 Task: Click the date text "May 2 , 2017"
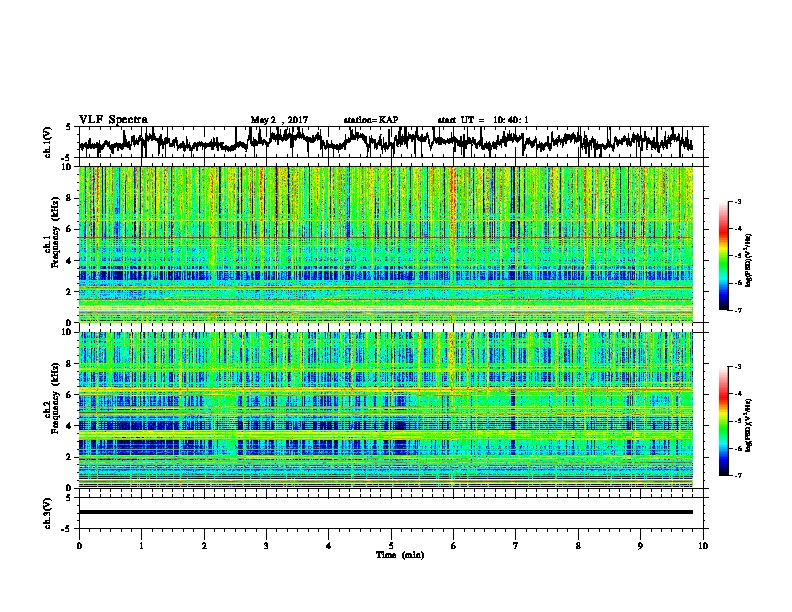pos(279,120)
